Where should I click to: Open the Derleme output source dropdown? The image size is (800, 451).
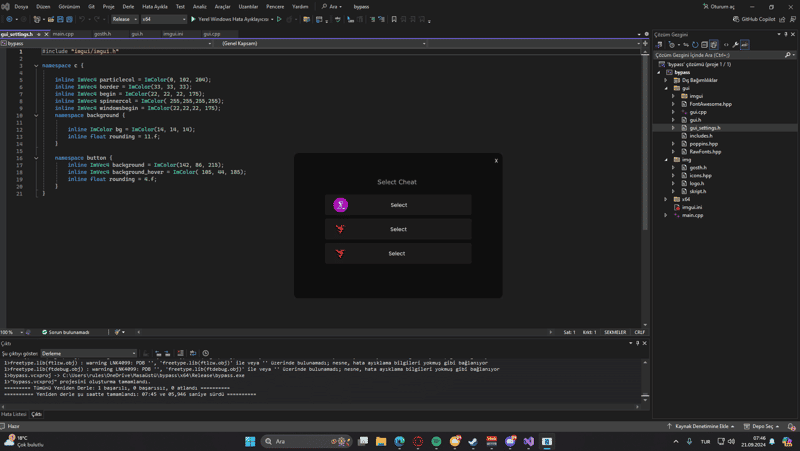pyautogui.click(x=89, y=353)
